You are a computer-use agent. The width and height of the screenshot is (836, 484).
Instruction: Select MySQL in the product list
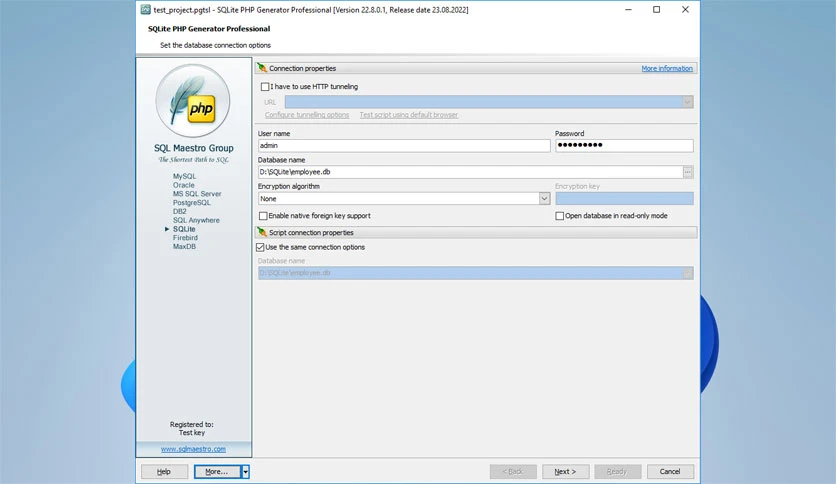(184, 176)
